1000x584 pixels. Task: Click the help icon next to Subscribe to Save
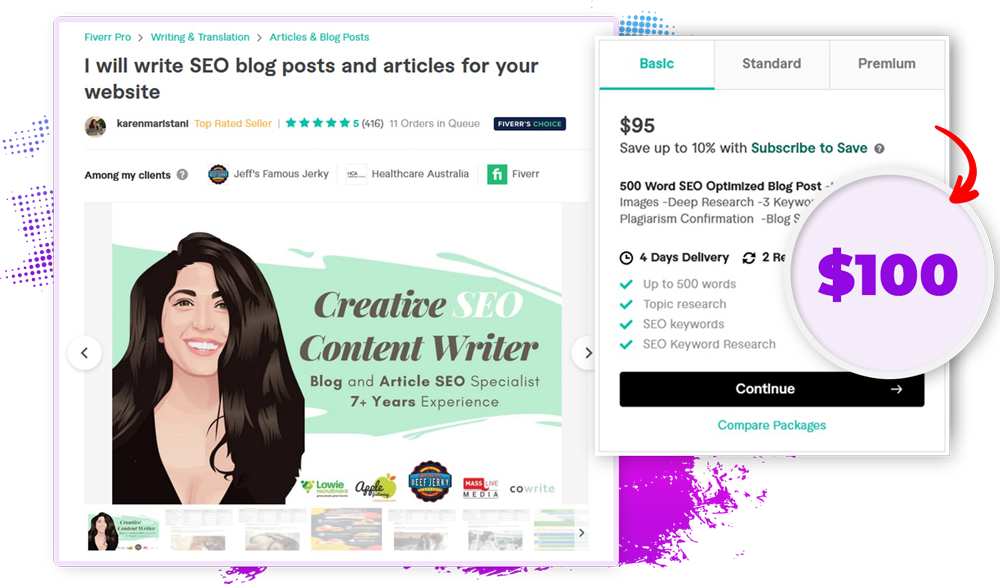click(x=879, y=149)
